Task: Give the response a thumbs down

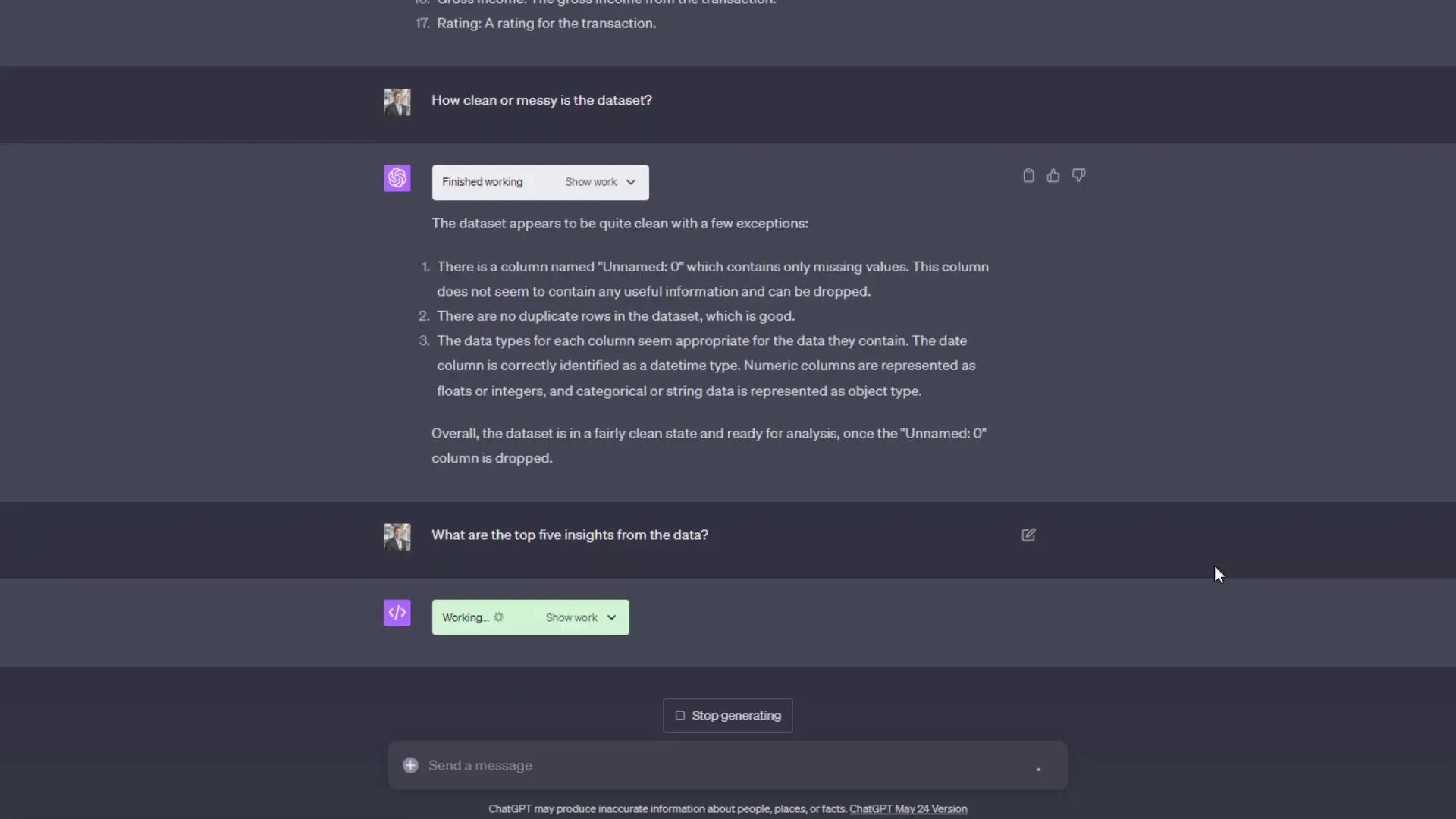Action: (x=1078, y=176)
